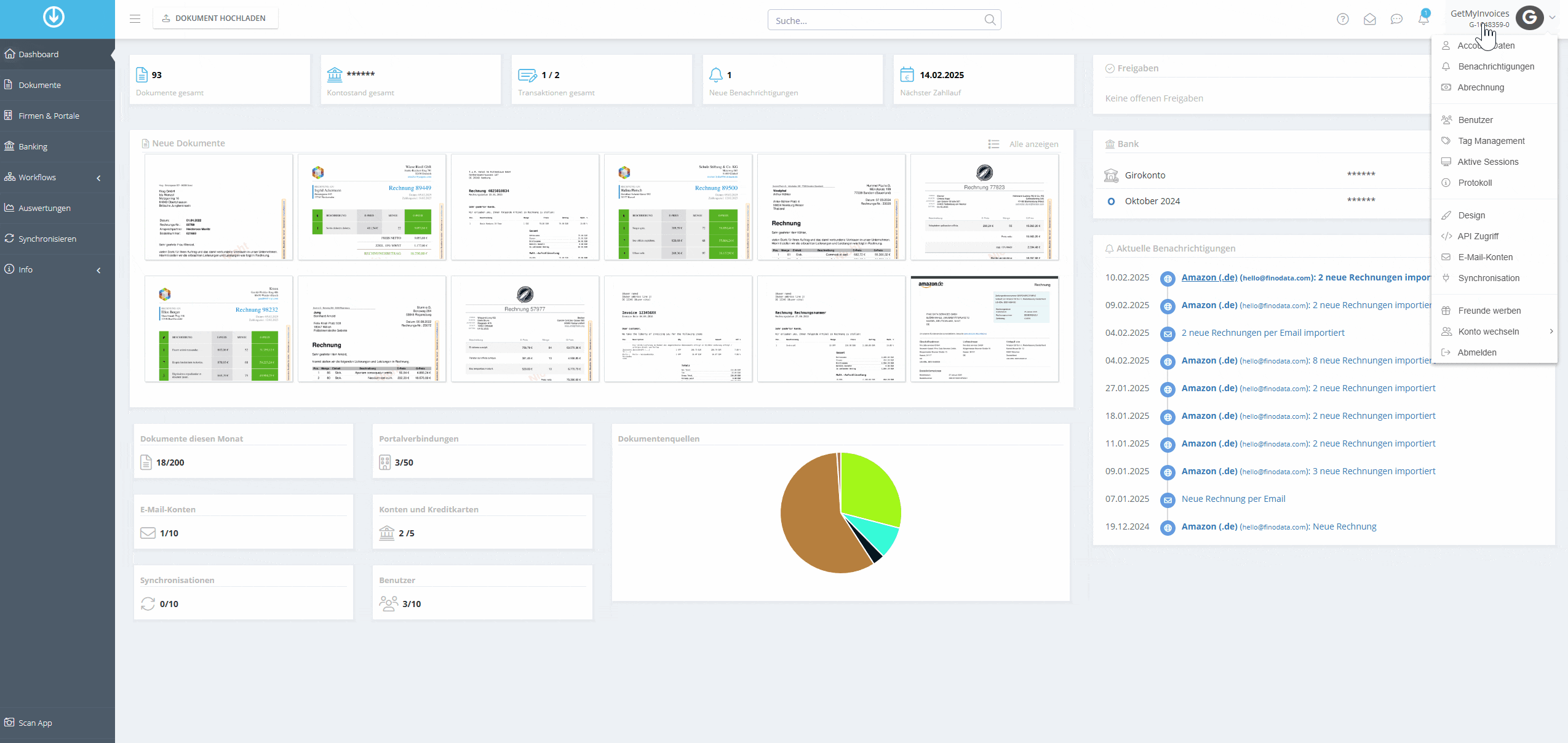
Task: Expand the Workflows sidebar chevron
Action: tap(98, 178)
